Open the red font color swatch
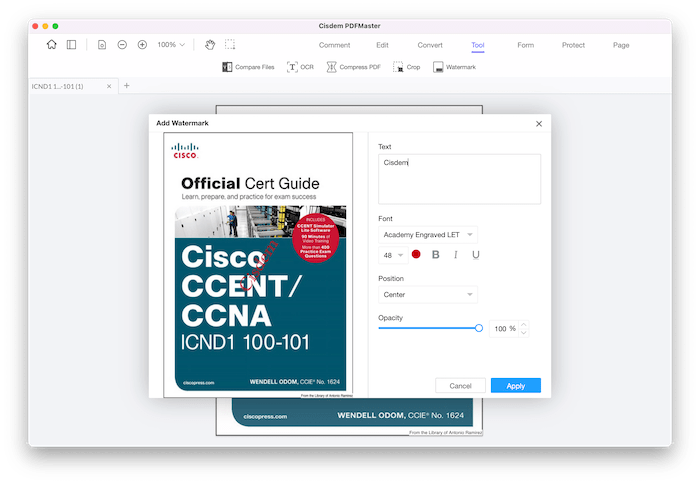 point(416,254)
